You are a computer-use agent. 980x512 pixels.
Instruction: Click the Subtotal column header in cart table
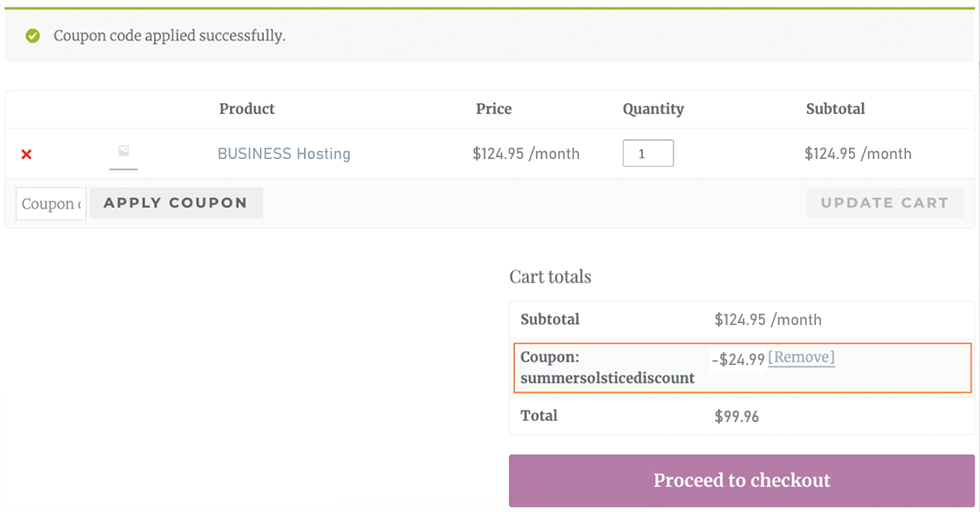coord(835,109)
